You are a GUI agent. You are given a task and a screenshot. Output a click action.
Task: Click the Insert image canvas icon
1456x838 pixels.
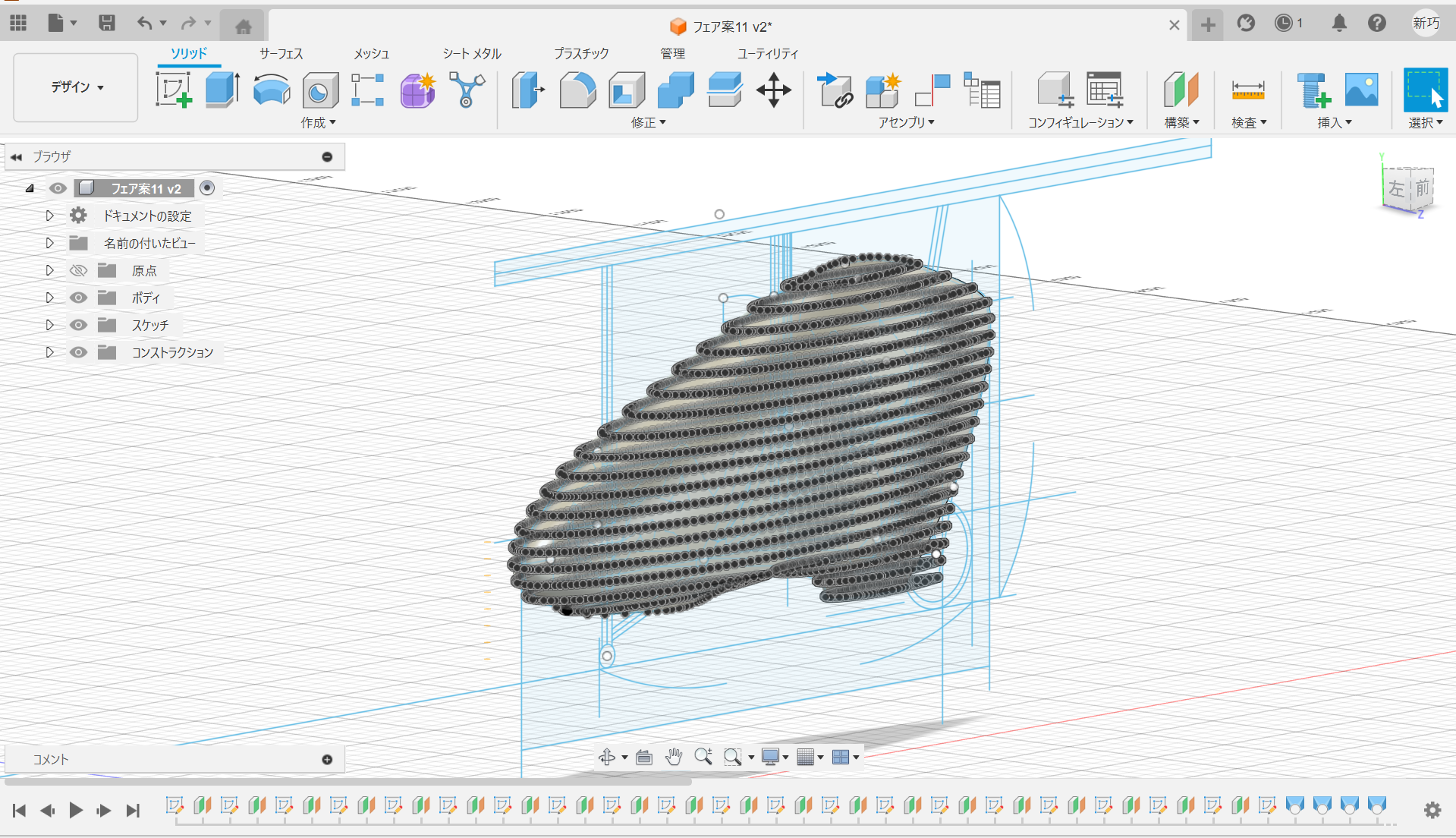[1361, 90]
